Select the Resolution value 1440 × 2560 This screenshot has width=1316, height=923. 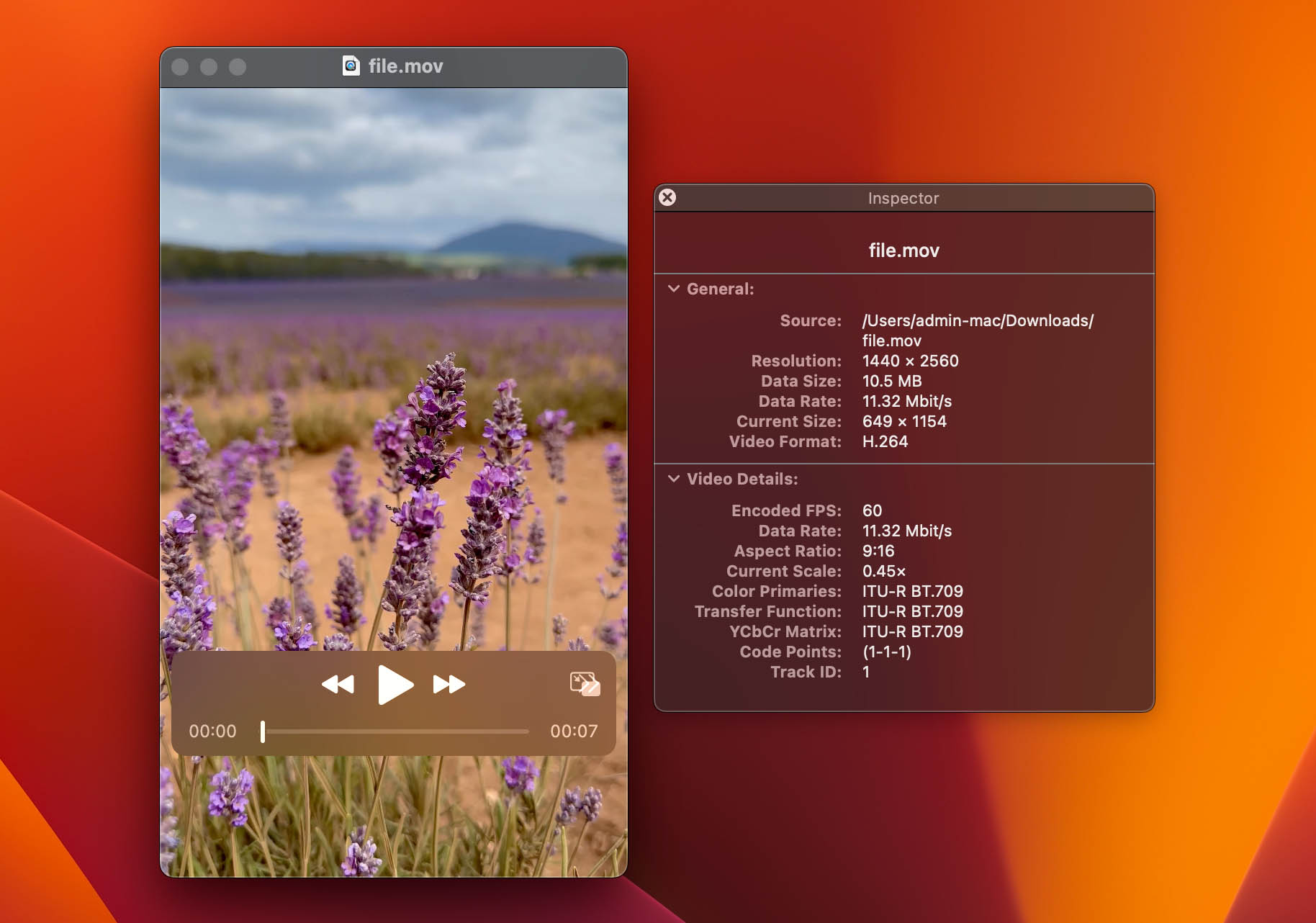911,361
